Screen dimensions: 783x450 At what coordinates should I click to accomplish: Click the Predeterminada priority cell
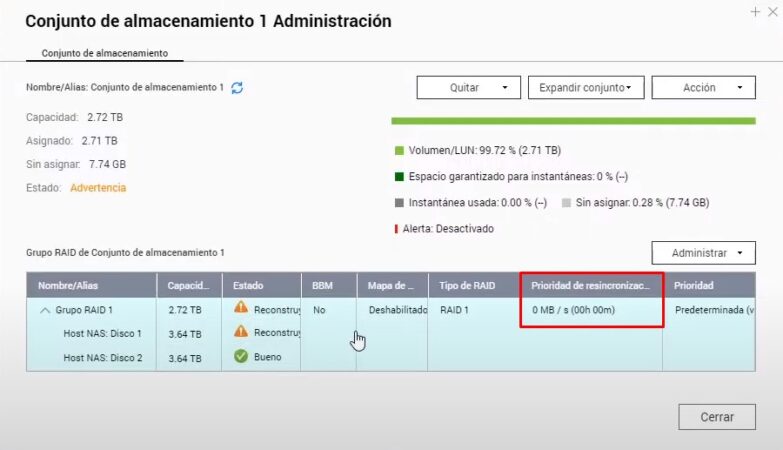[714, 310]
